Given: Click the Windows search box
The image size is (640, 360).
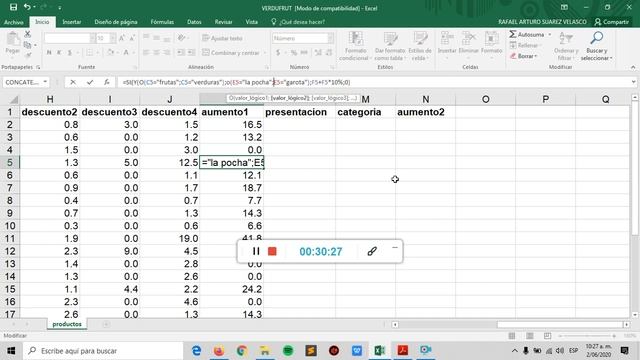Looking at the screenshot, I should [x=104, y=351].
